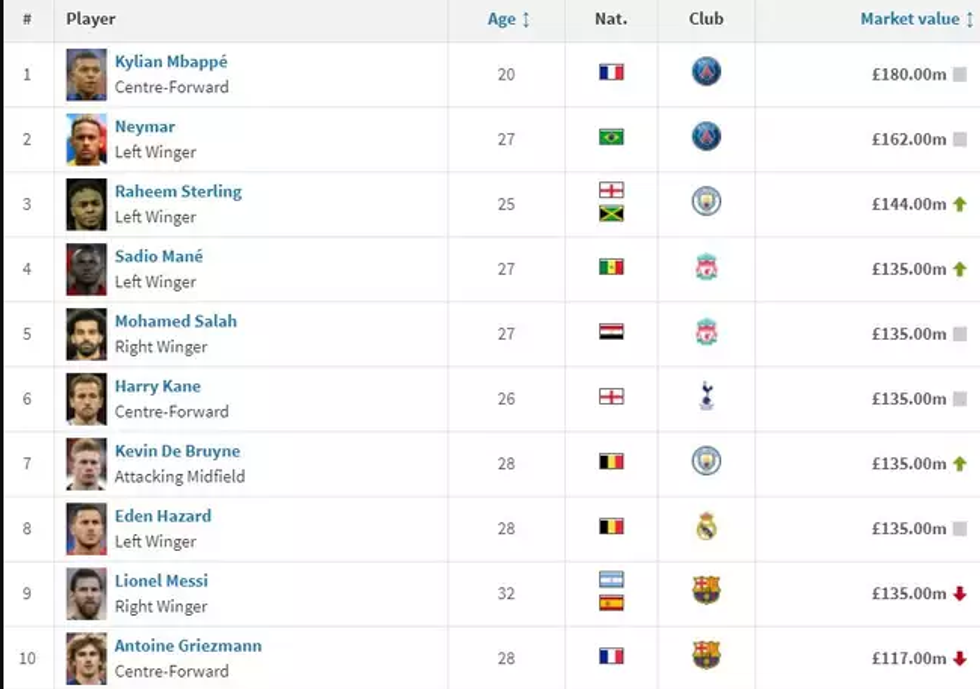The image size is (980, 689).
Task: Click the Senegal flag in Mané's row
Action: coord(611,267)
